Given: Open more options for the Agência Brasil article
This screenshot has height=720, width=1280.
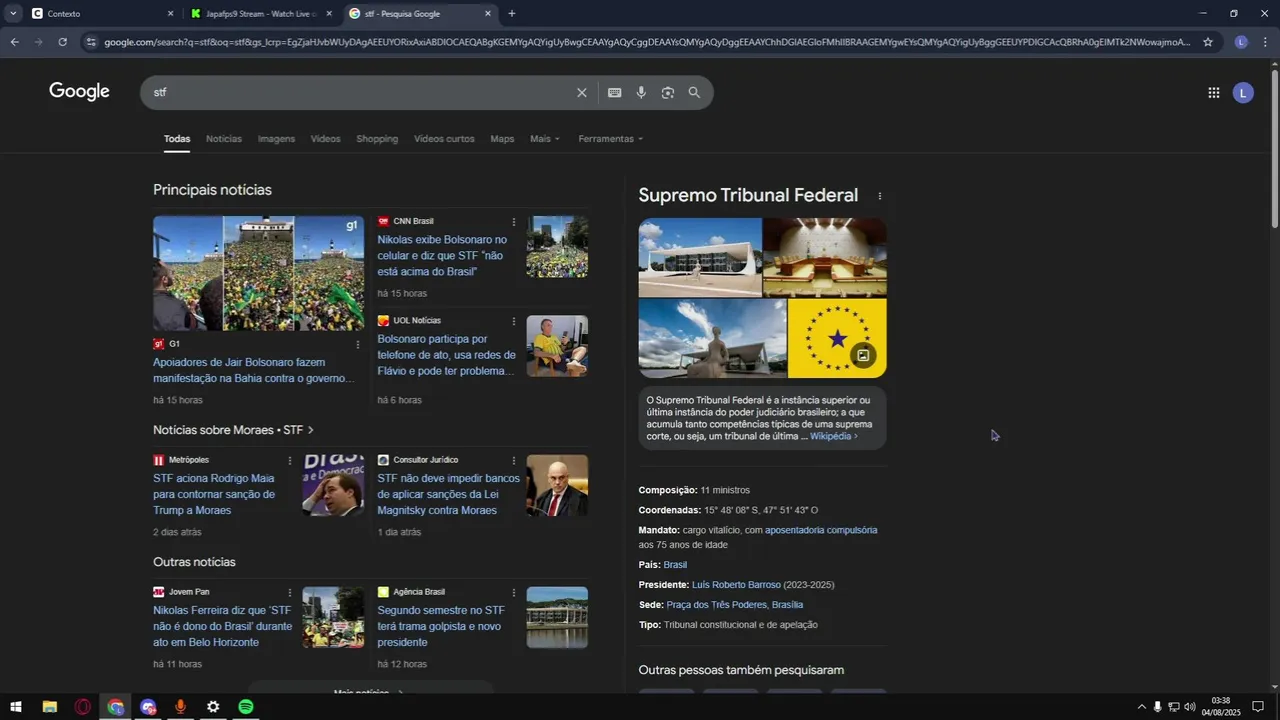Looking at the screenshot, I should pyautogui.click(x=514, y=592).
